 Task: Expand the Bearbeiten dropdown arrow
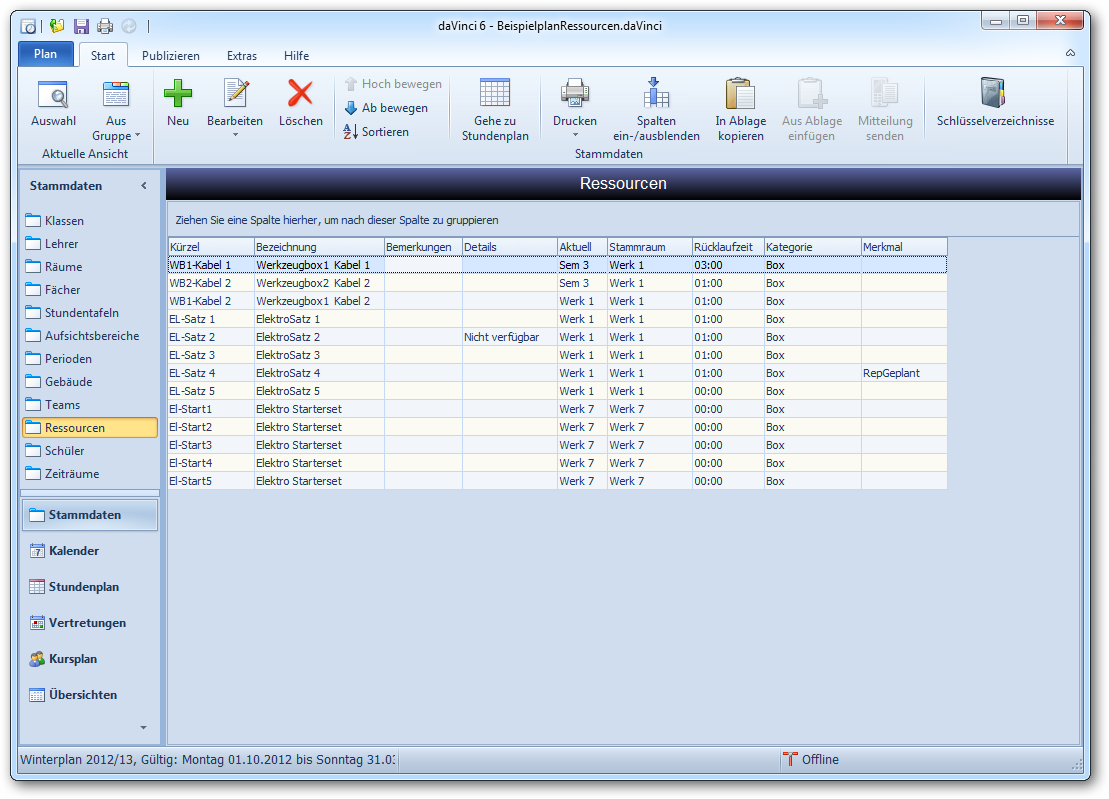pyautogui.click(x=235, y=135)
